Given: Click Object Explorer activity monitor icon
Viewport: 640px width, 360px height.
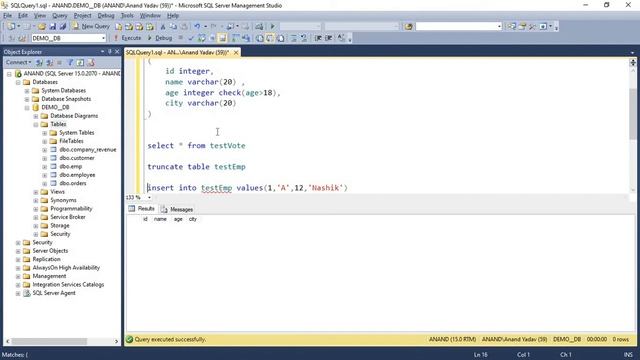Looking at the screenshot, I should click(91, 62).
